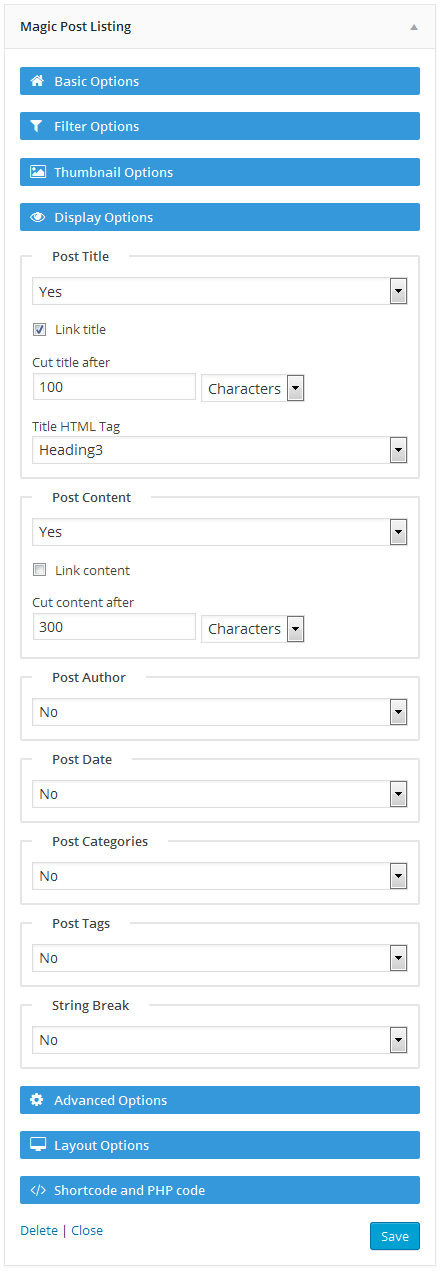Click the picture icon in Thumbnail Options
The height and width of the screenshot is (1271, 440).
coord(37,172)
